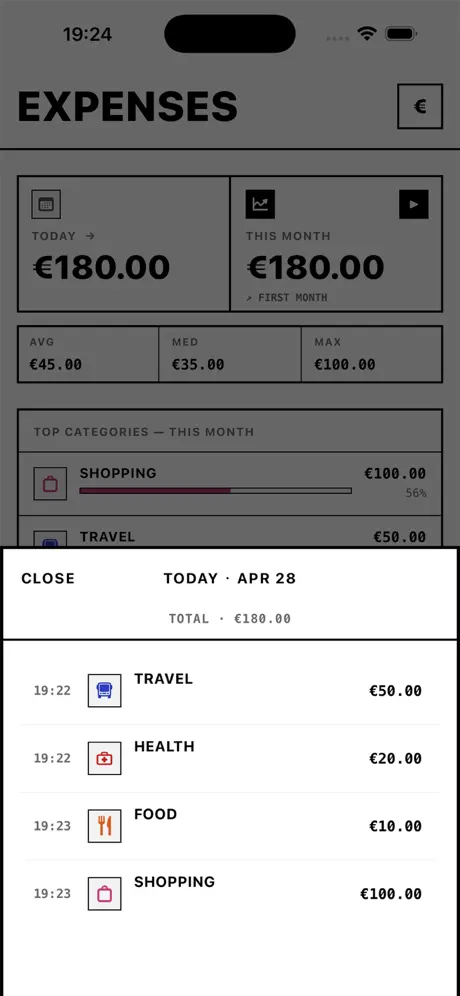Click the Shopping category progress bar
This screenshot has width=460, height=996.
(x=215, y=490)
